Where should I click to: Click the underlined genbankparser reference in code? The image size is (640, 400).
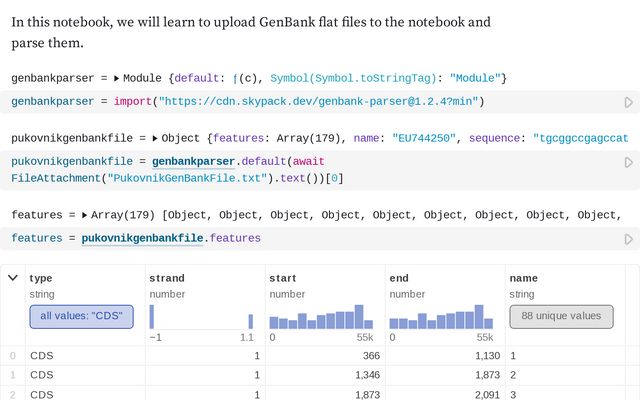[193, 162]
